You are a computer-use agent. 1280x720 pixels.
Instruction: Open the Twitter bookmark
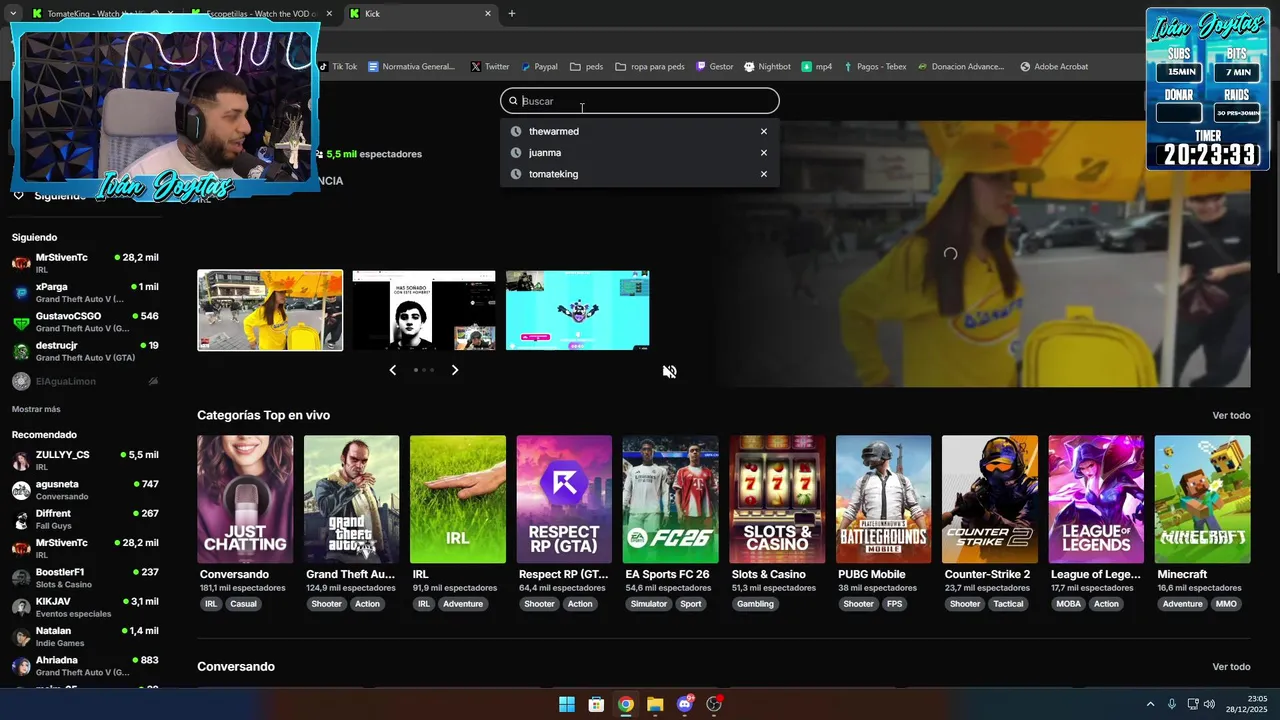point(489,66)
